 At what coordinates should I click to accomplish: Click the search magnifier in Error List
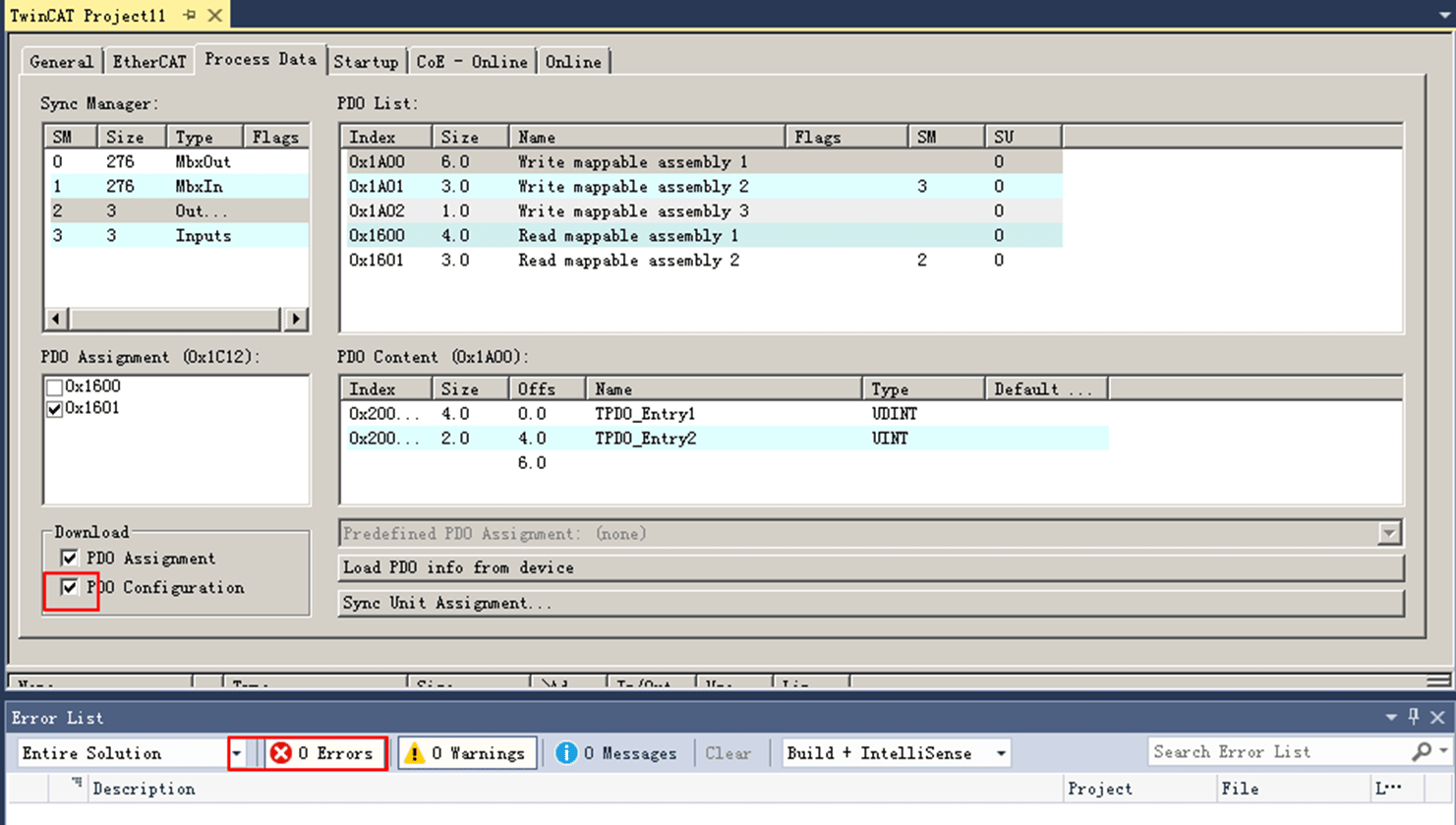tap(1422, 752)
